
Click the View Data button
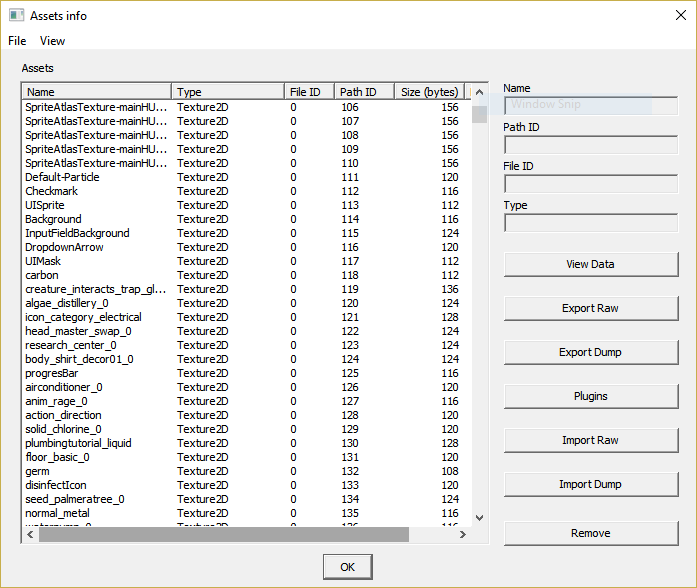(x=590, y=264)
